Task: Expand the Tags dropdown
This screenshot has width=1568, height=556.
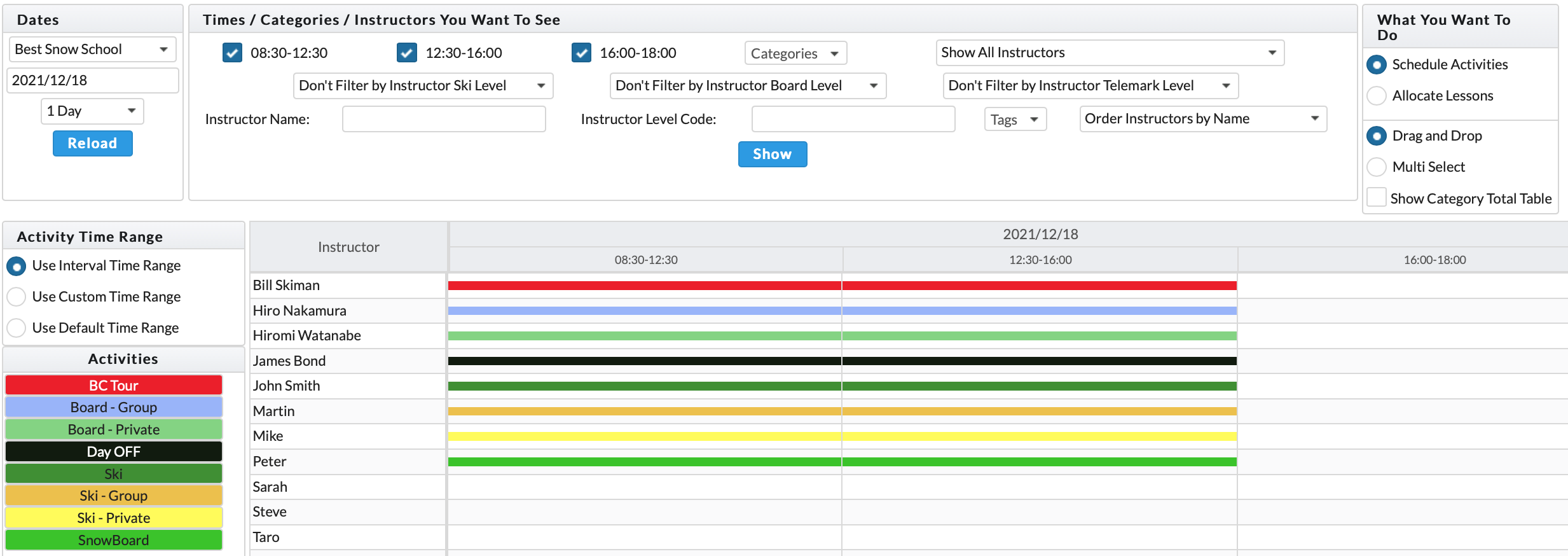Action: (1015, 120)
